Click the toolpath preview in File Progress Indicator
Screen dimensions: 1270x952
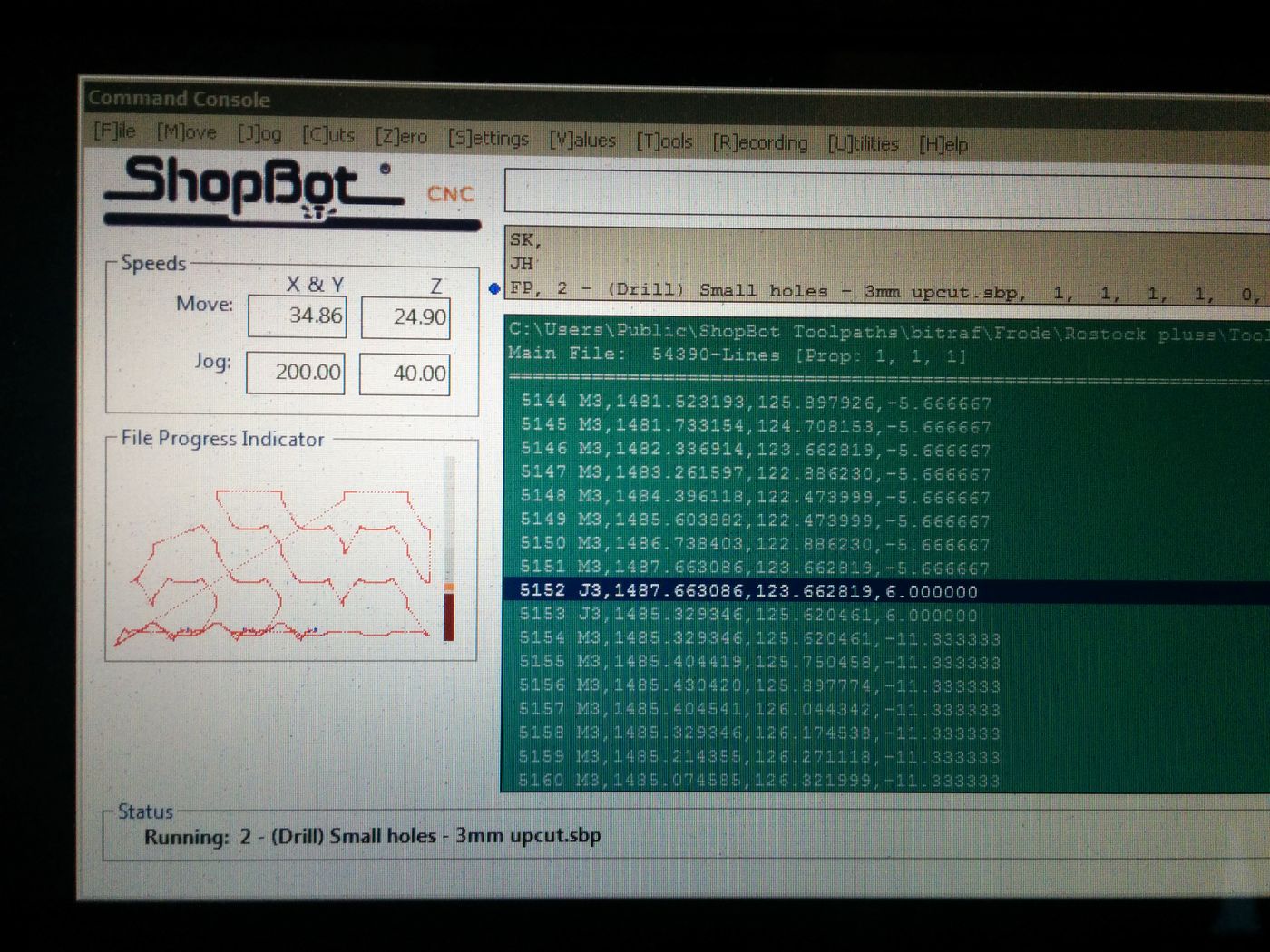(272, 558)
